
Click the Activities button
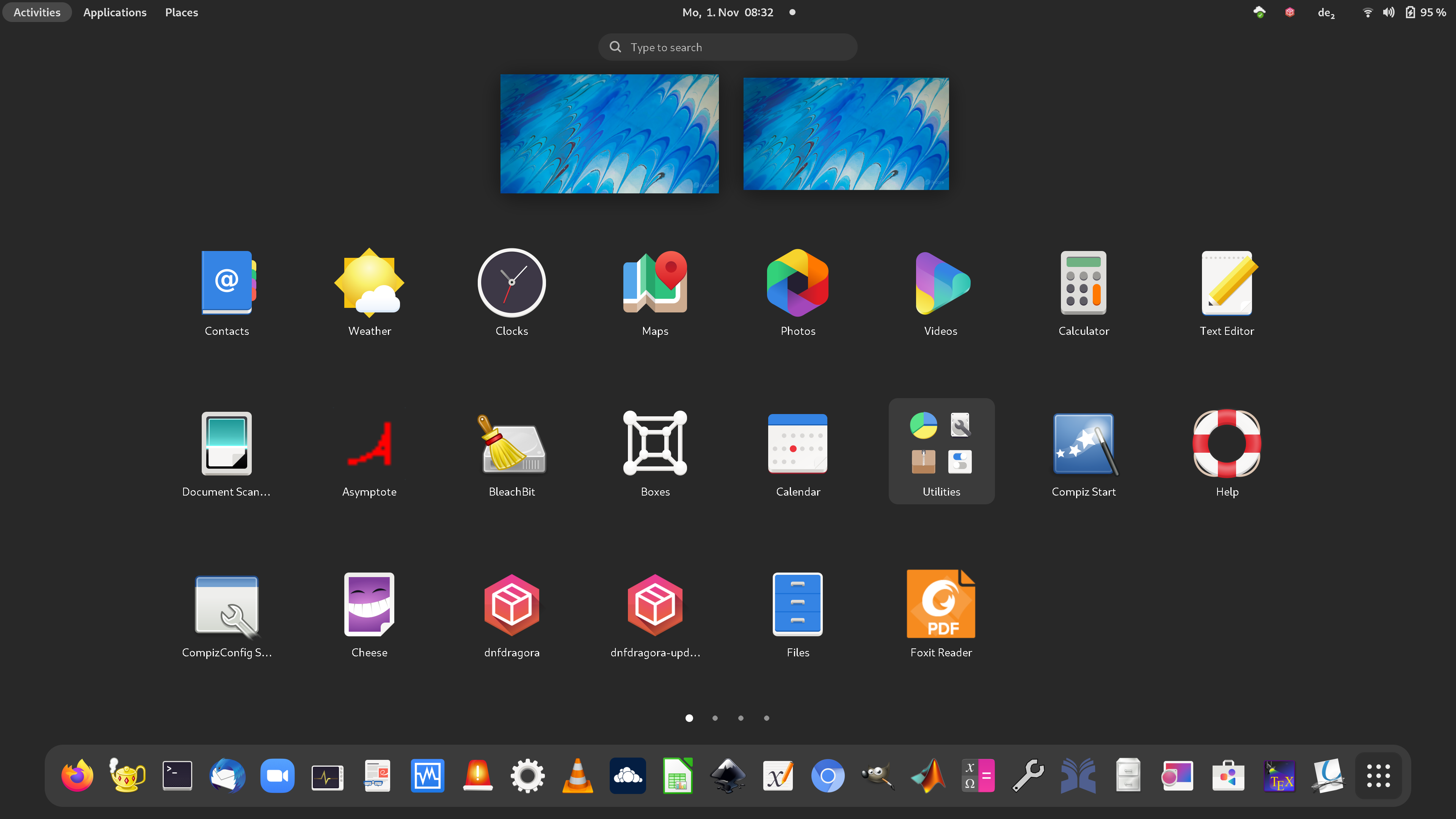tap(37, 13)
